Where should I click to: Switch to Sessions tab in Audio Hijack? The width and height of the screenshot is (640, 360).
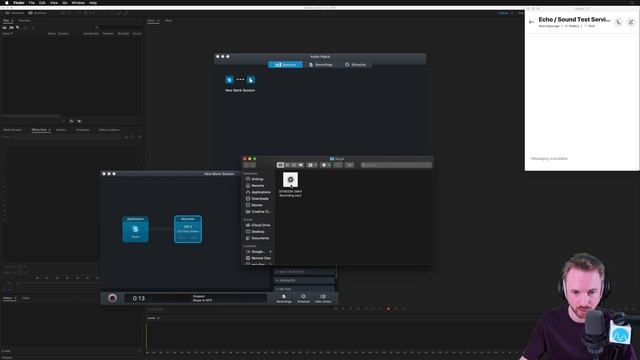286,64
